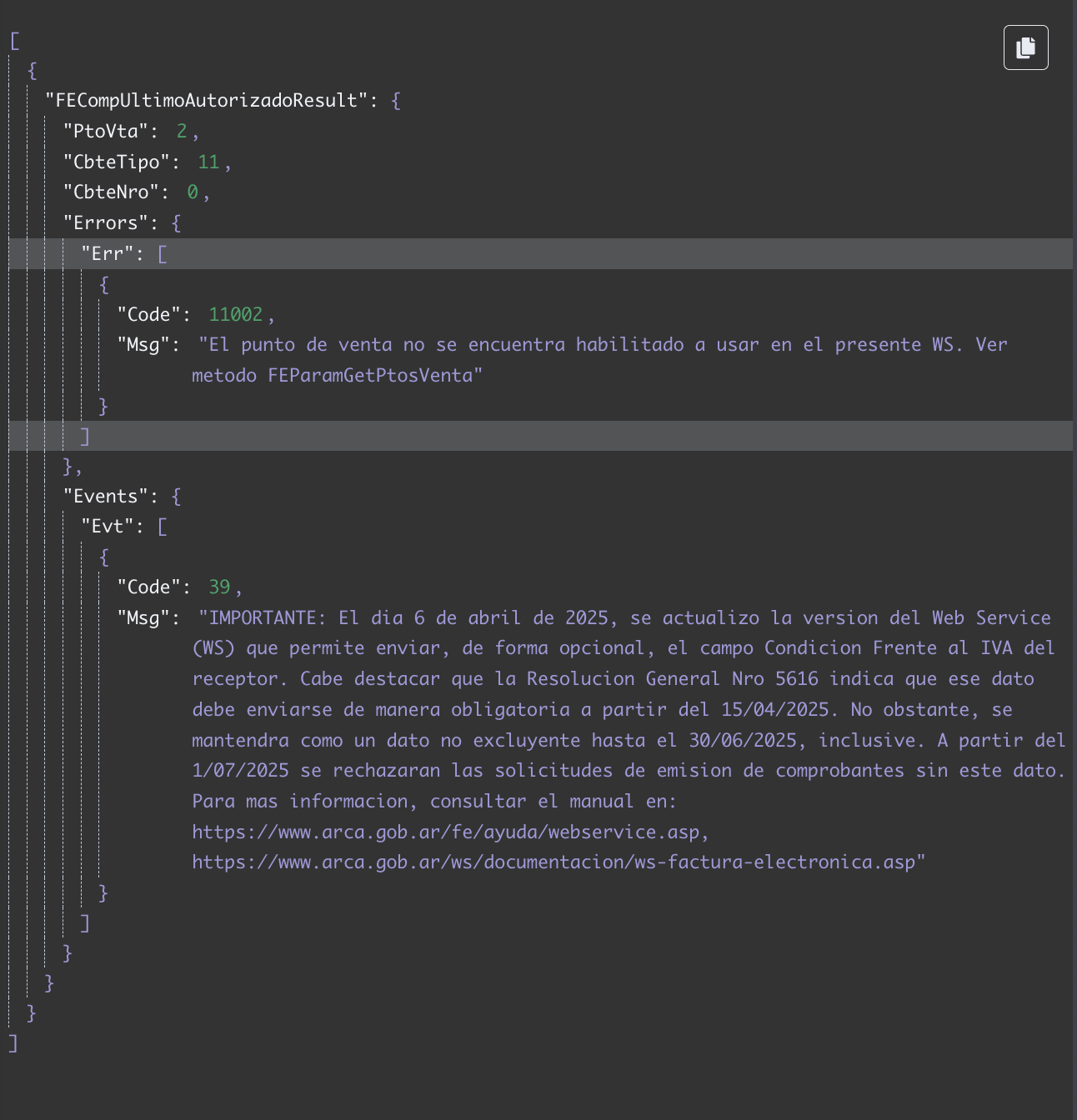Collapse the opening brace after "Errors"
This screenshot has height=1120, width=1077.
176,223
